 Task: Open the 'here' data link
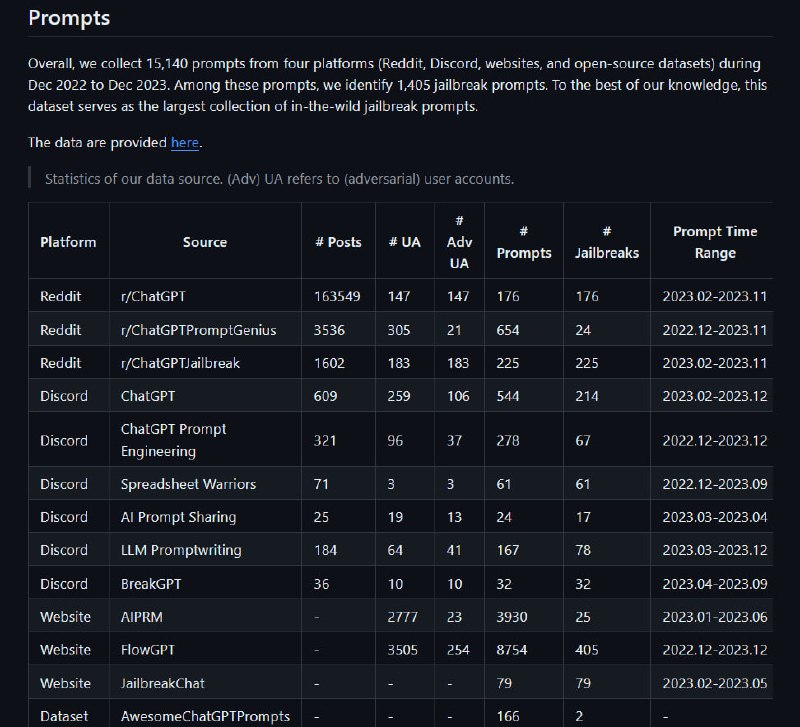click(x=185, y=143)
